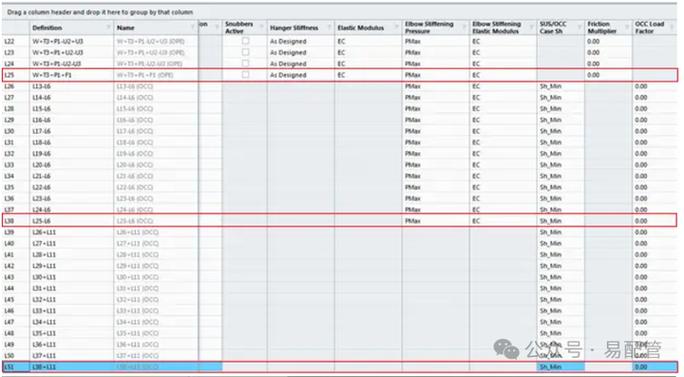This screenshot has width=684, height=377.
Task: Select definition cell L38+L11 in row L51
Action: pos(72,367)
